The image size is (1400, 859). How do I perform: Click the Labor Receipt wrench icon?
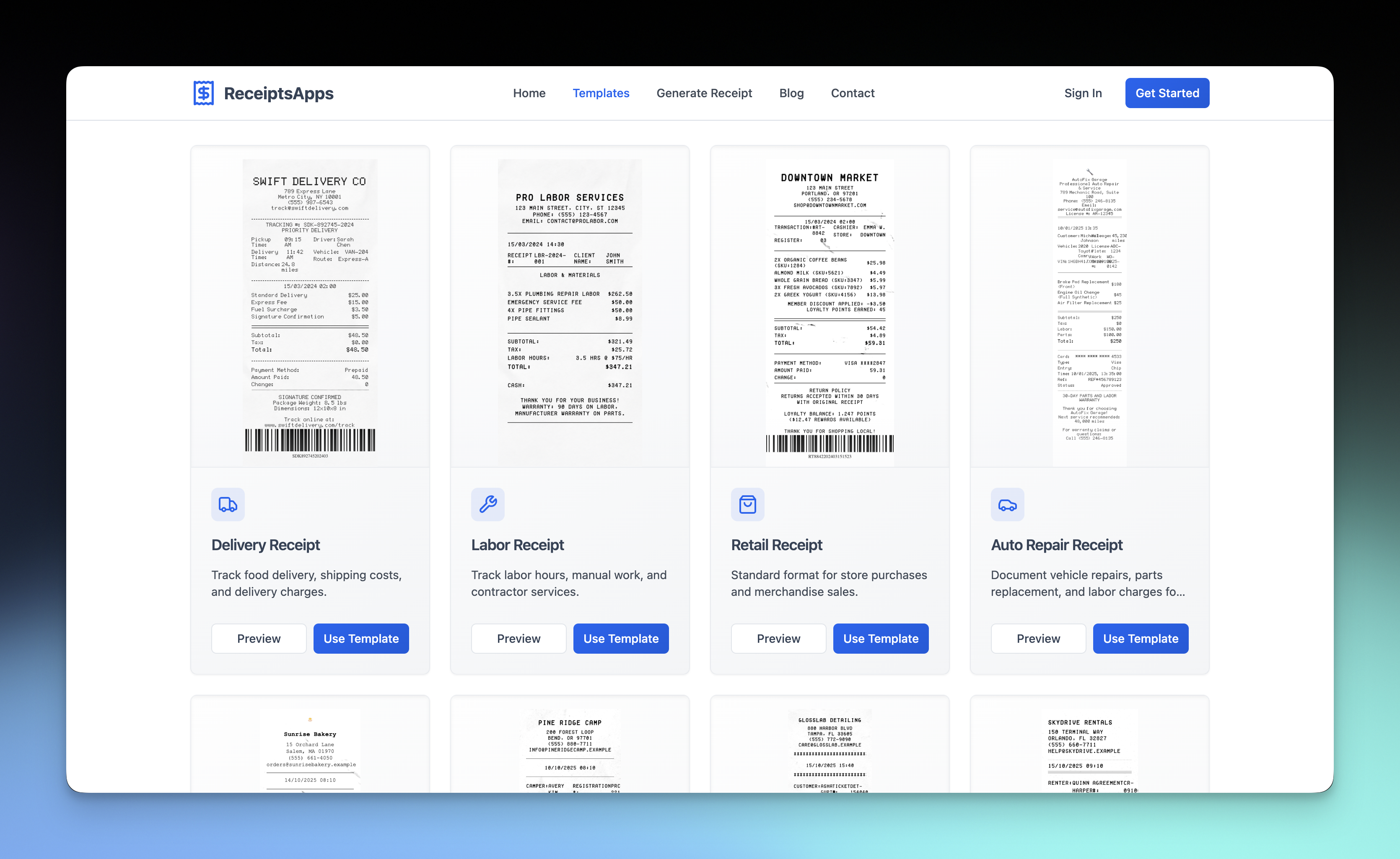click(x=487, y=505)
